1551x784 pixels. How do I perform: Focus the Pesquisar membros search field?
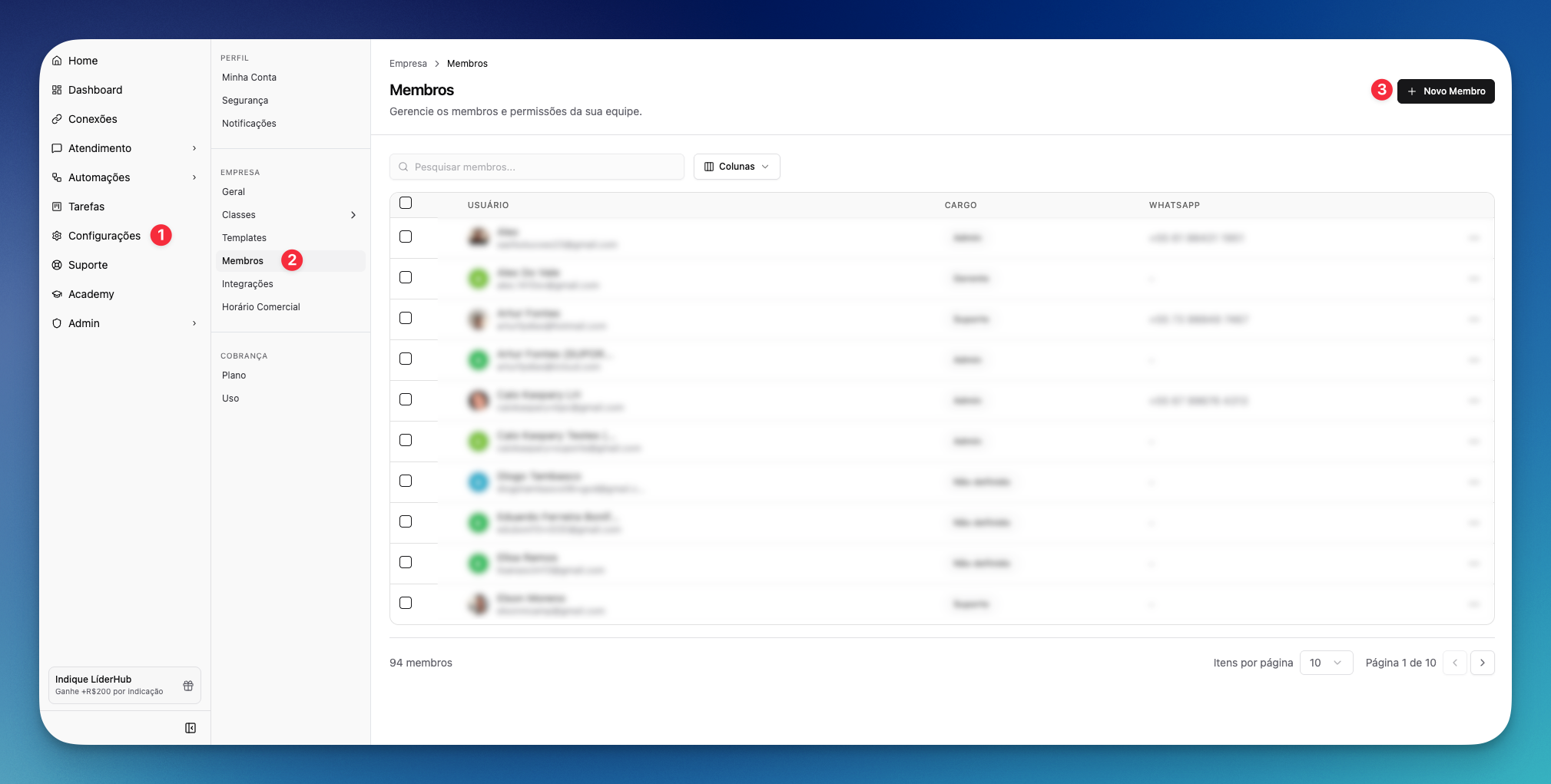537,167
